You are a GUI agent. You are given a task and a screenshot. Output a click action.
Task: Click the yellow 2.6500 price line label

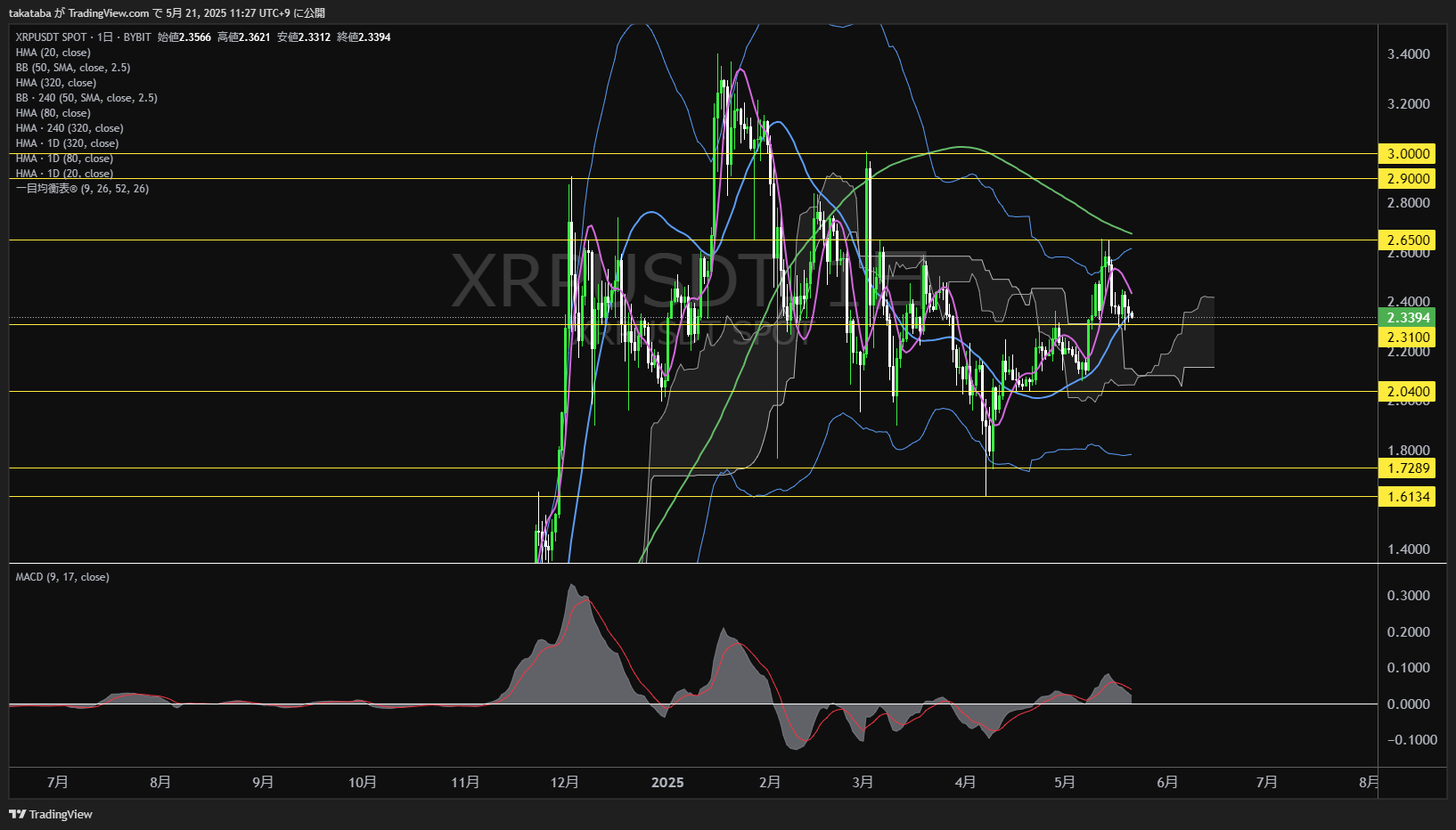[1407, 240]
